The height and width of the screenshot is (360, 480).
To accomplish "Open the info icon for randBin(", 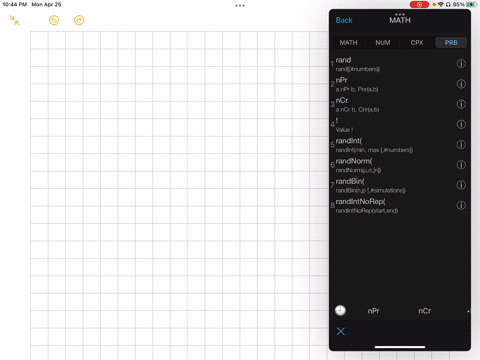I will [461, 185].
